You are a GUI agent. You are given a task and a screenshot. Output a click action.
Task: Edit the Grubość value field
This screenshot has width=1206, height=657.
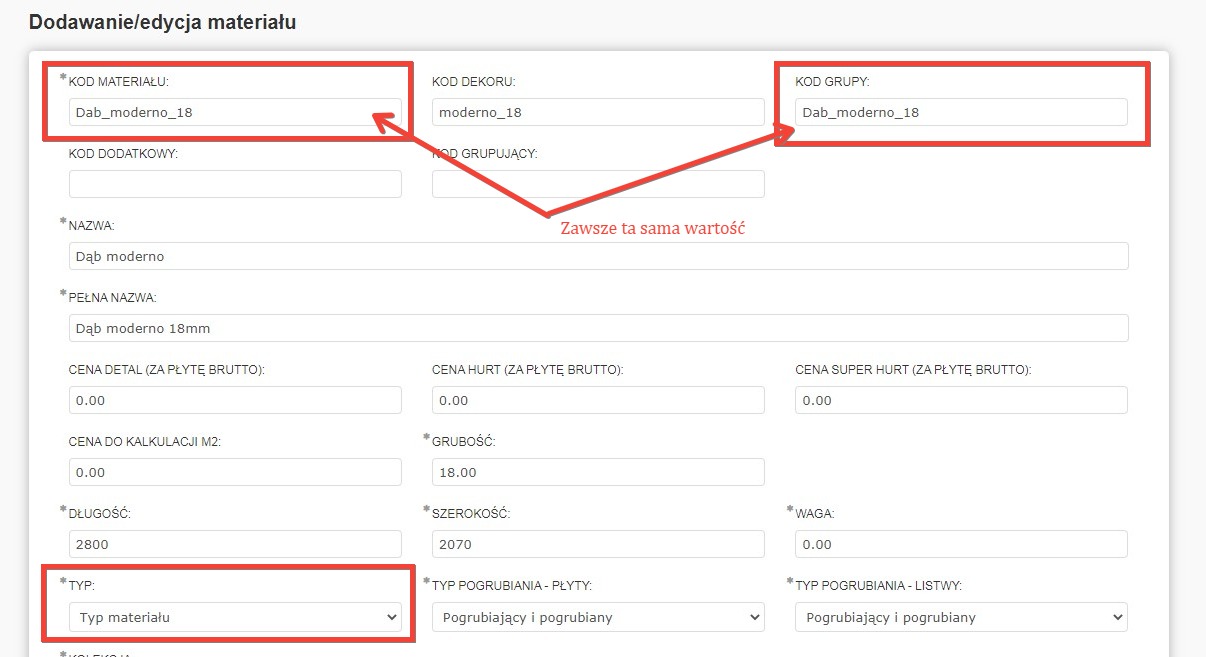[x=598, y=472]
